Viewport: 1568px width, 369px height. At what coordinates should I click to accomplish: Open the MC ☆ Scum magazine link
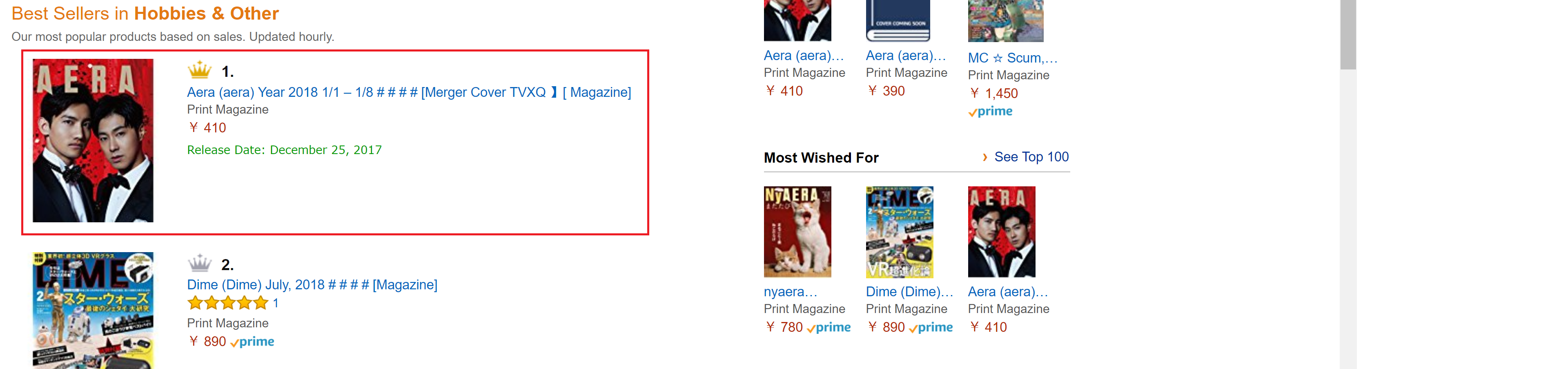pyautogui.click(x=1012, y=58)
